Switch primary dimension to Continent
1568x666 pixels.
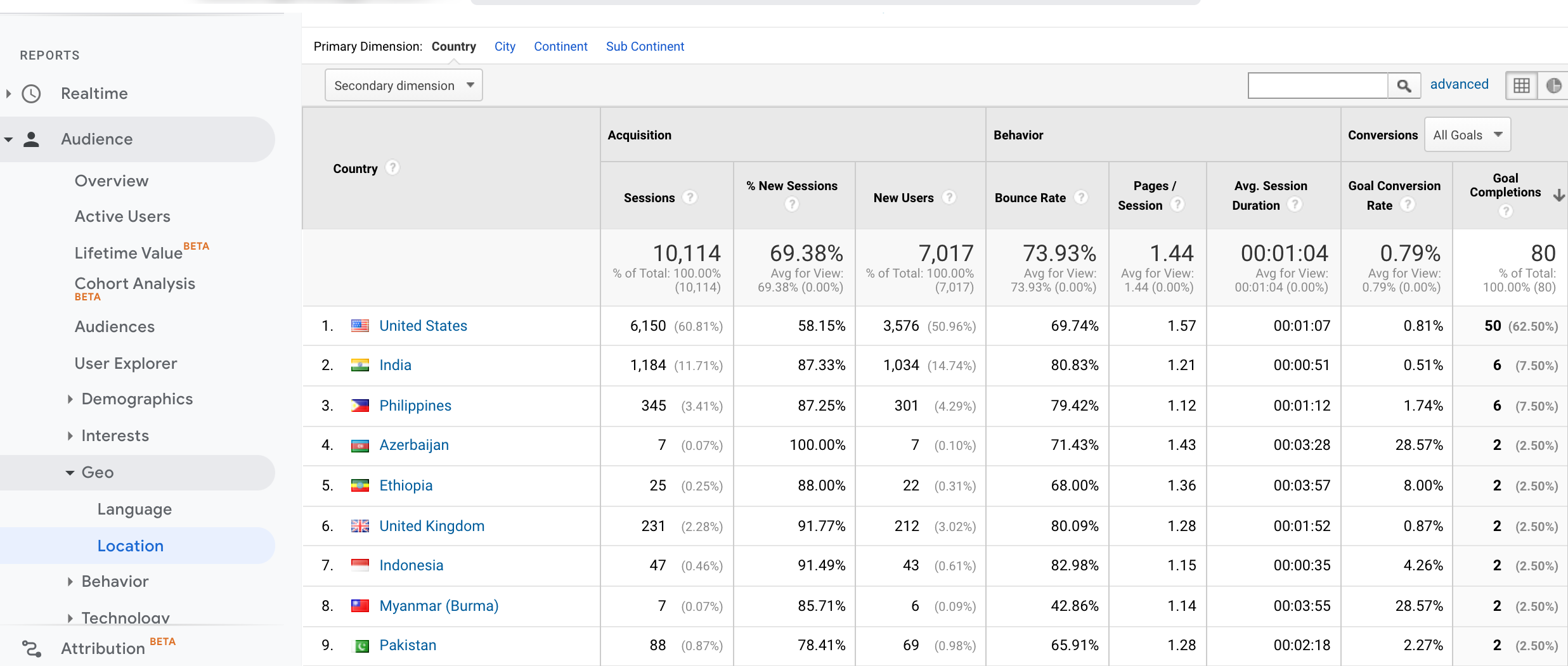560,47
